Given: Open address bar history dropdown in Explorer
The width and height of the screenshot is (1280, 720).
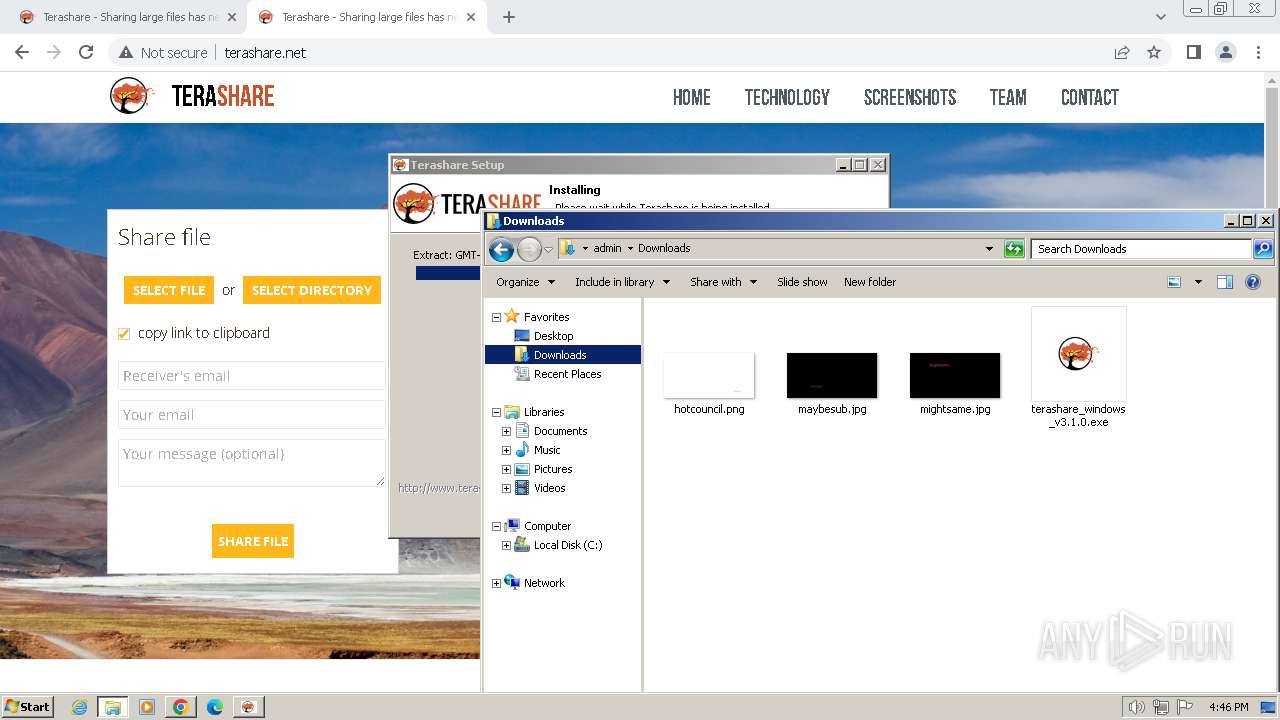Looking at the screenshot, I should [989, 249].
